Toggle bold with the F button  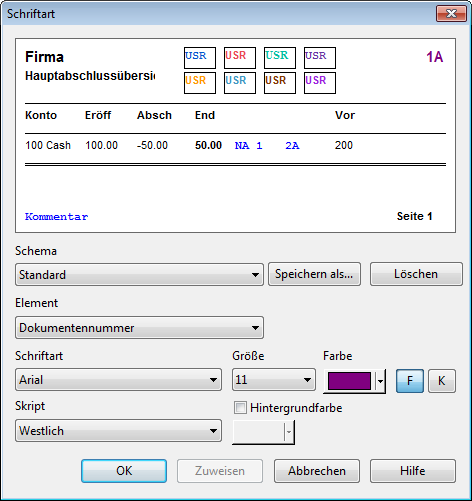pyautogui.click(x=410, y=381)
